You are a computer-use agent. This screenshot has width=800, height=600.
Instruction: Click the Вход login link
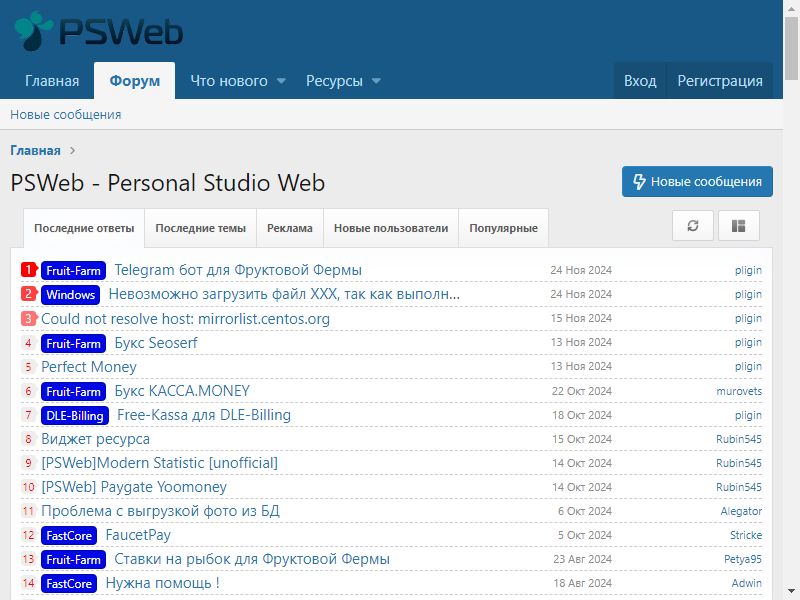coord(640,81)
